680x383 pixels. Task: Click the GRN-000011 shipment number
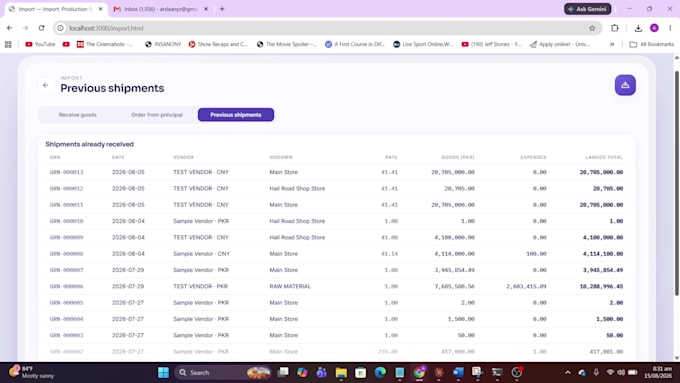pos(66,205)
